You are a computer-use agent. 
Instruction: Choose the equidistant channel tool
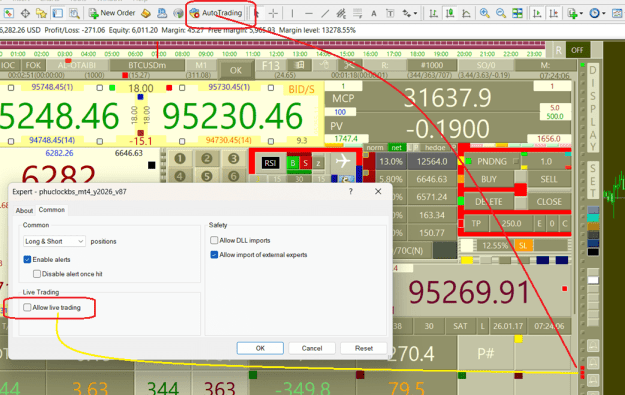point(341,14)
